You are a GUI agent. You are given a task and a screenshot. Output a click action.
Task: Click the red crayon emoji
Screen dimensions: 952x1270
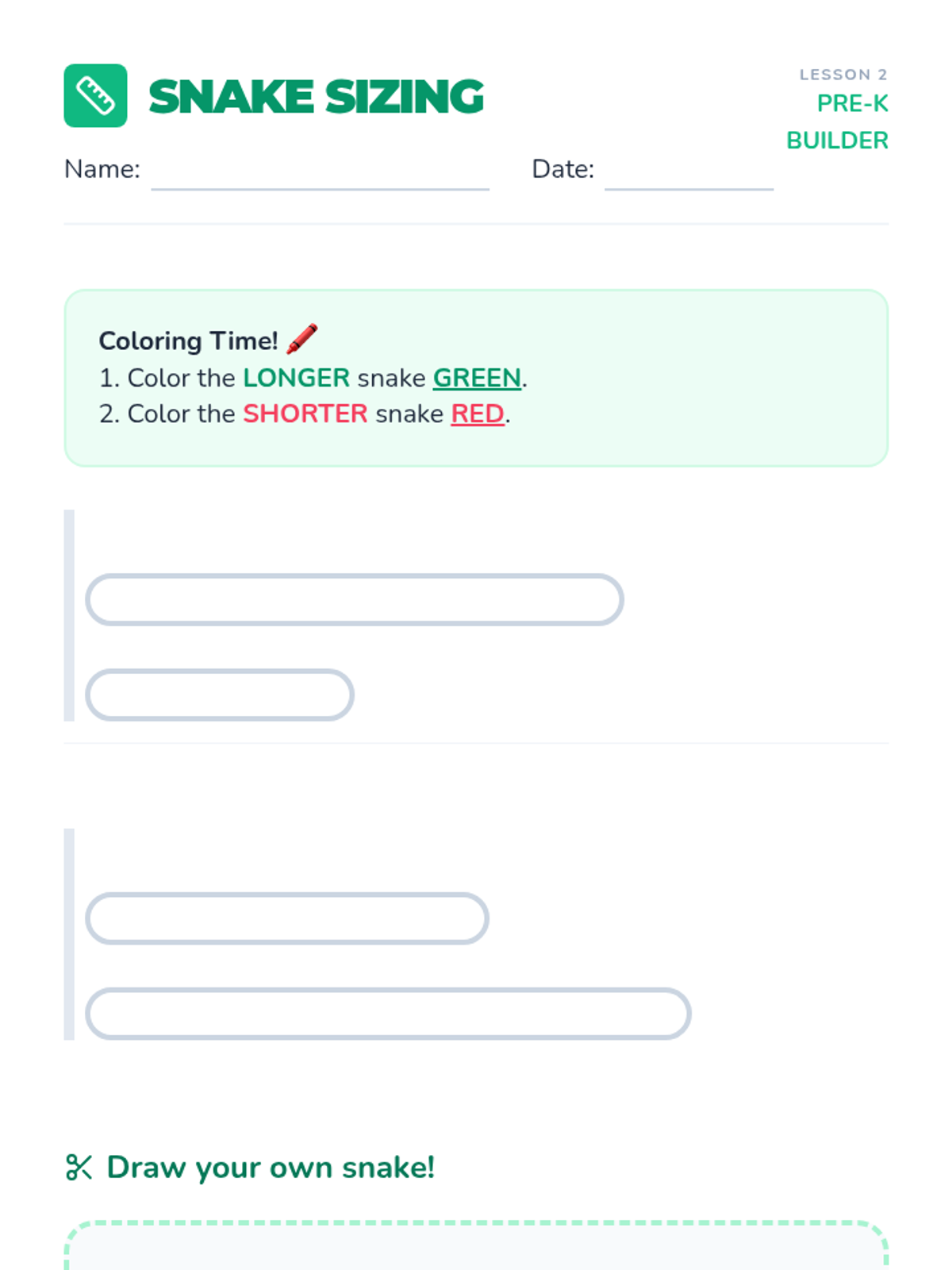click(x=302, y=339)
